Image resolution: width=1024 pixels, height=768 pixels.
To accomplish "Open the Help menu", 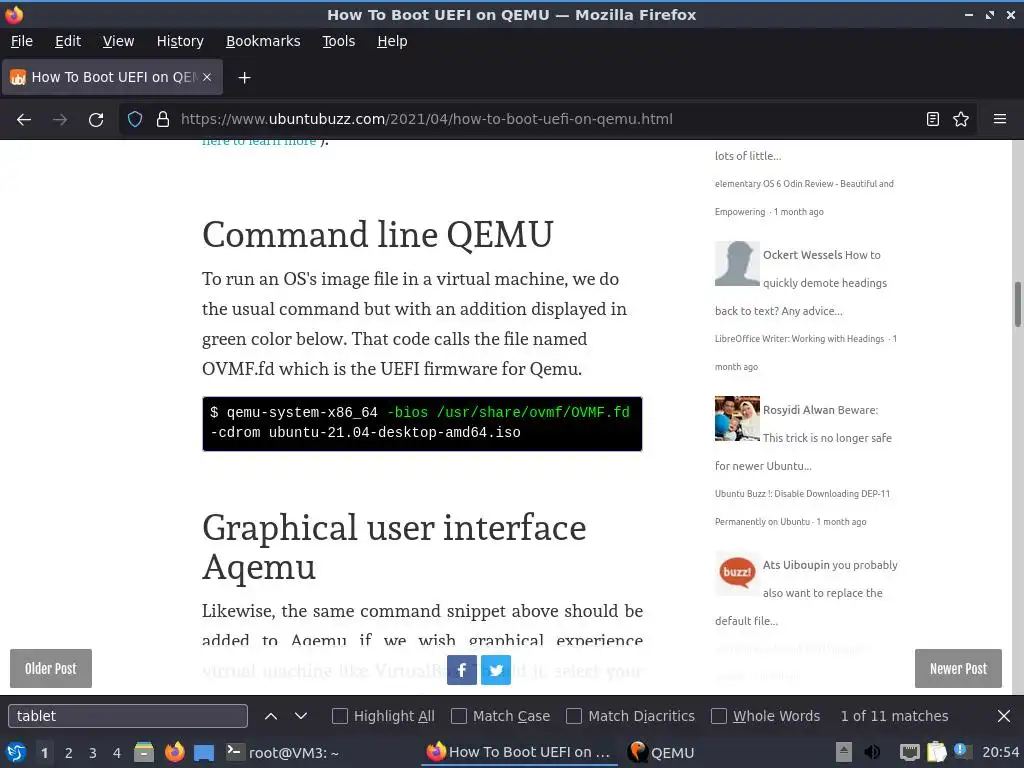I will pos(392,41).
